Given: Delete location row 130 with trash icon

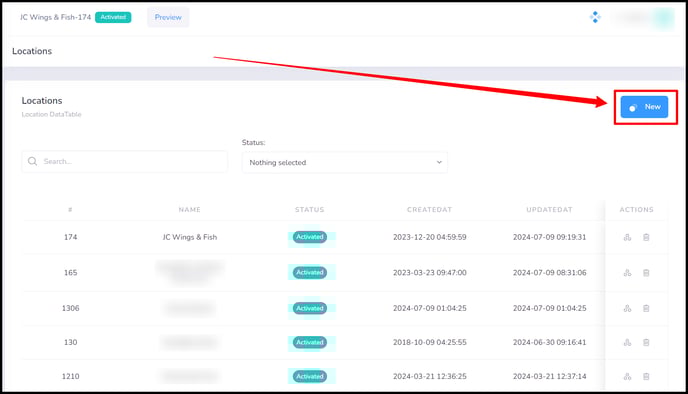Looking at the screenshot, I should (646, 343).
